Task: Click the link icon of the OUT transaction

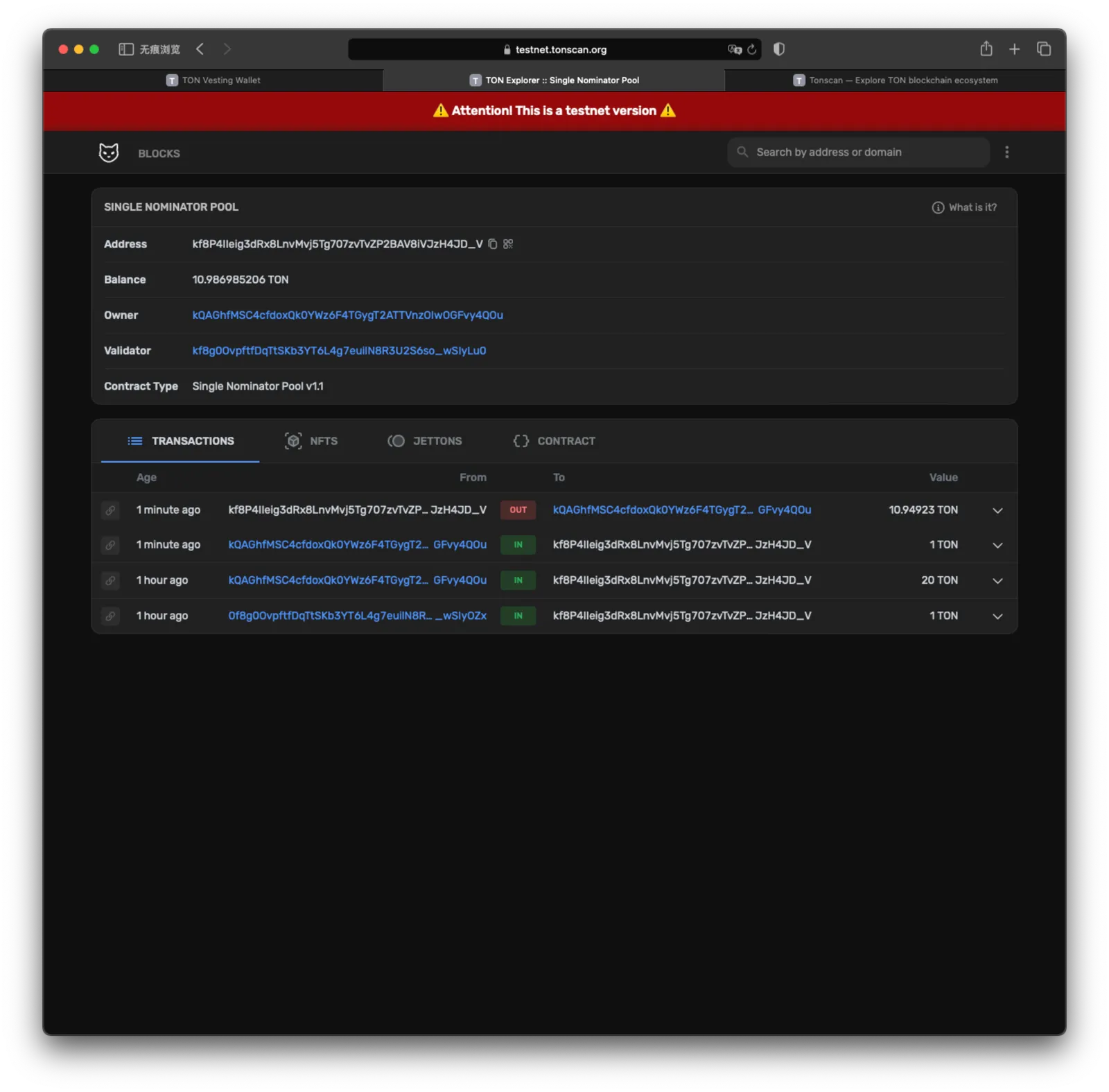Action: click(110, 510)
